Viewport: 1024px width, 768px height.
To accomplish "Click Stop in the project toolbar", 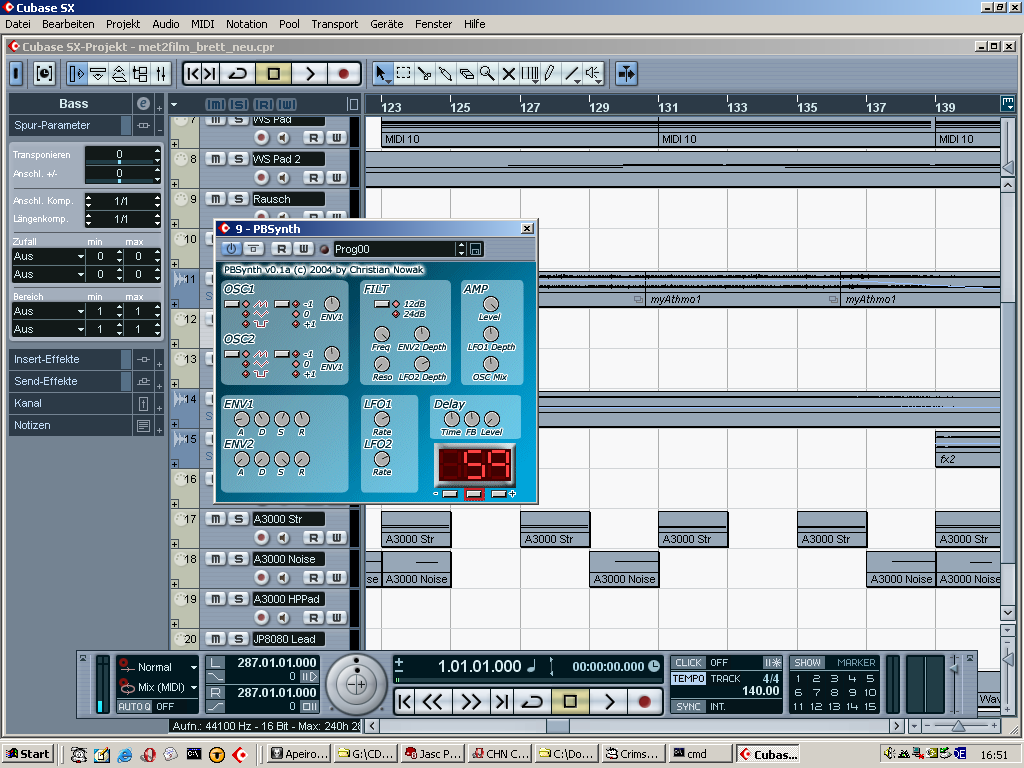I will click(x=274, y=73).
